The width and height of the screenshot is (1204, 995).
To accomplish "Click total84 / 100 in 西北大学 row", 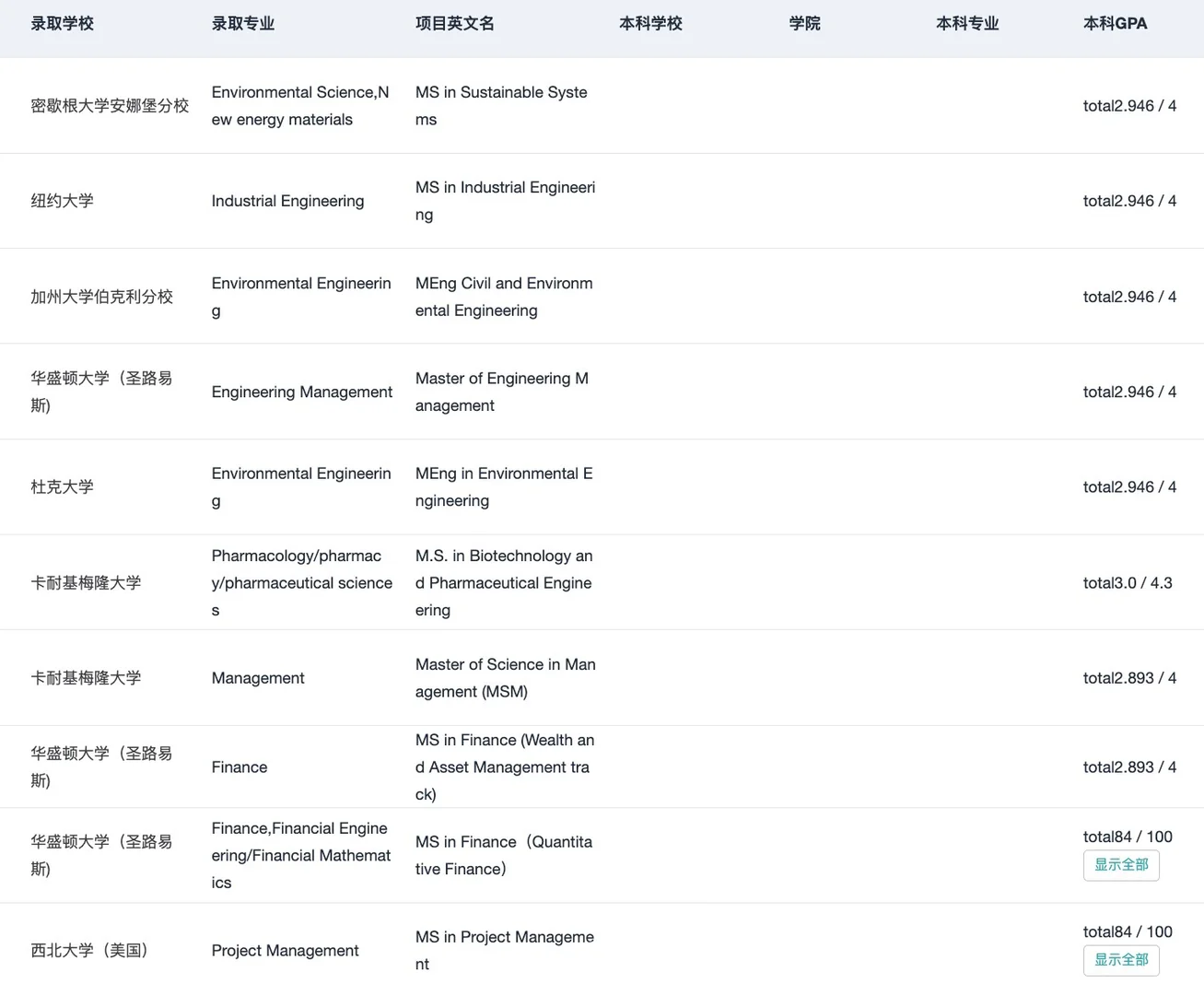I will pyautogui.click(x=1128, y=931).
